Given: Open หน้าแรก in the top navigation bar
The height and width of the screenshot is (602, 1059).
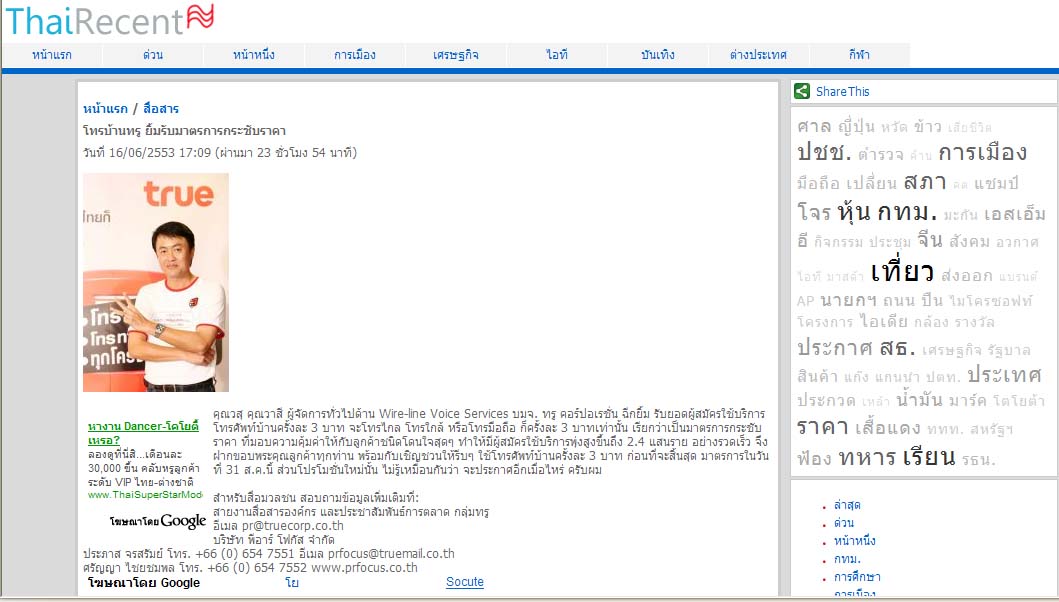Looking at the screenshot, I should (x=52, y=55).
